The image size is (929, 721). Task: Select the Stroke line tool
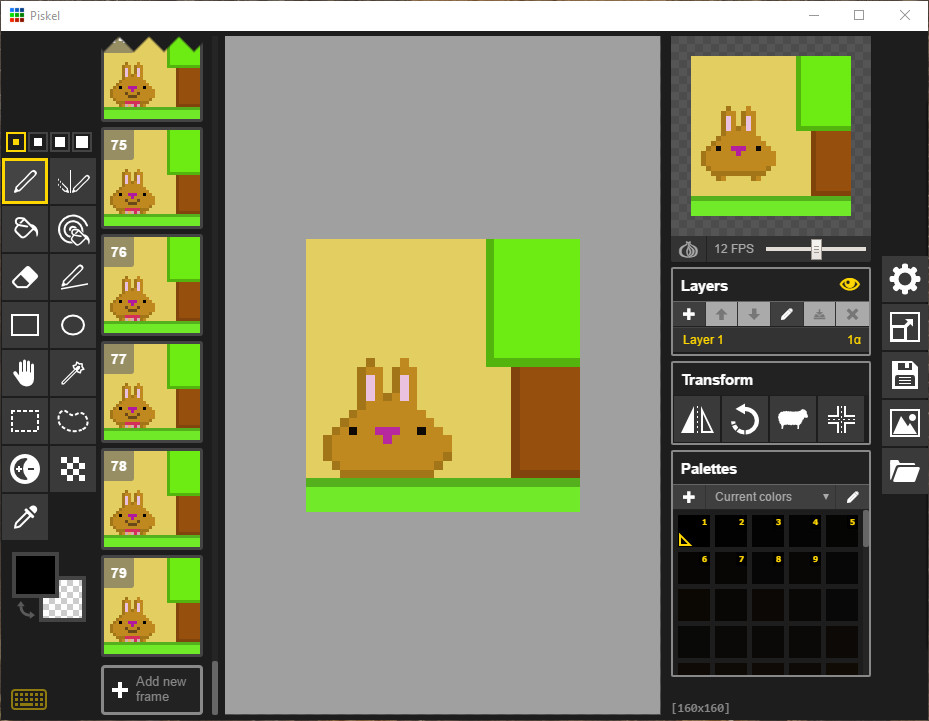point(73,277)
